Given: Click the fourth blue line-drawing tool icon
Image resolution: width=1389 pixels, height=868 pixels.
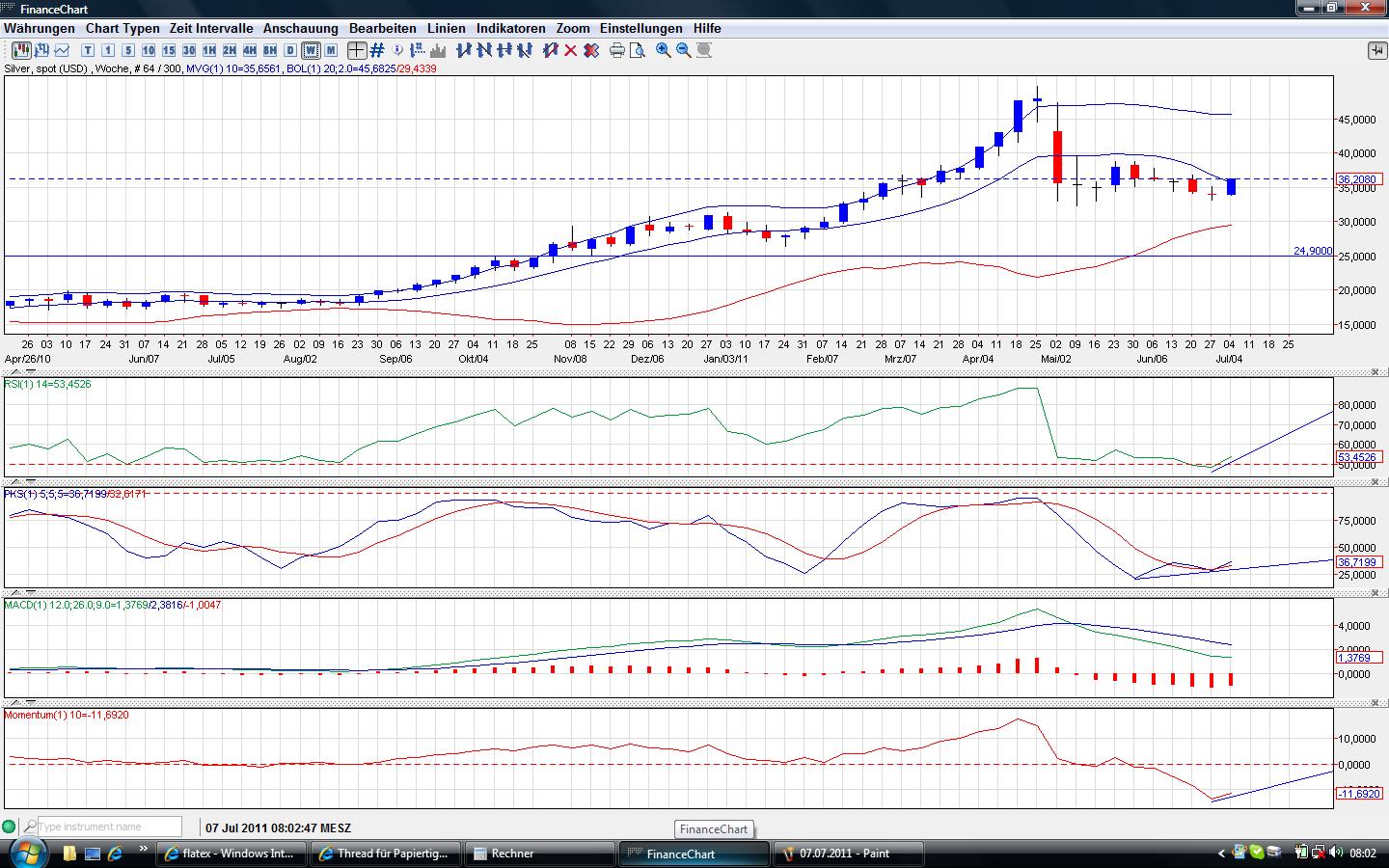Looking at the screenshot, I should pyautogui.click(x=525, y=50).
